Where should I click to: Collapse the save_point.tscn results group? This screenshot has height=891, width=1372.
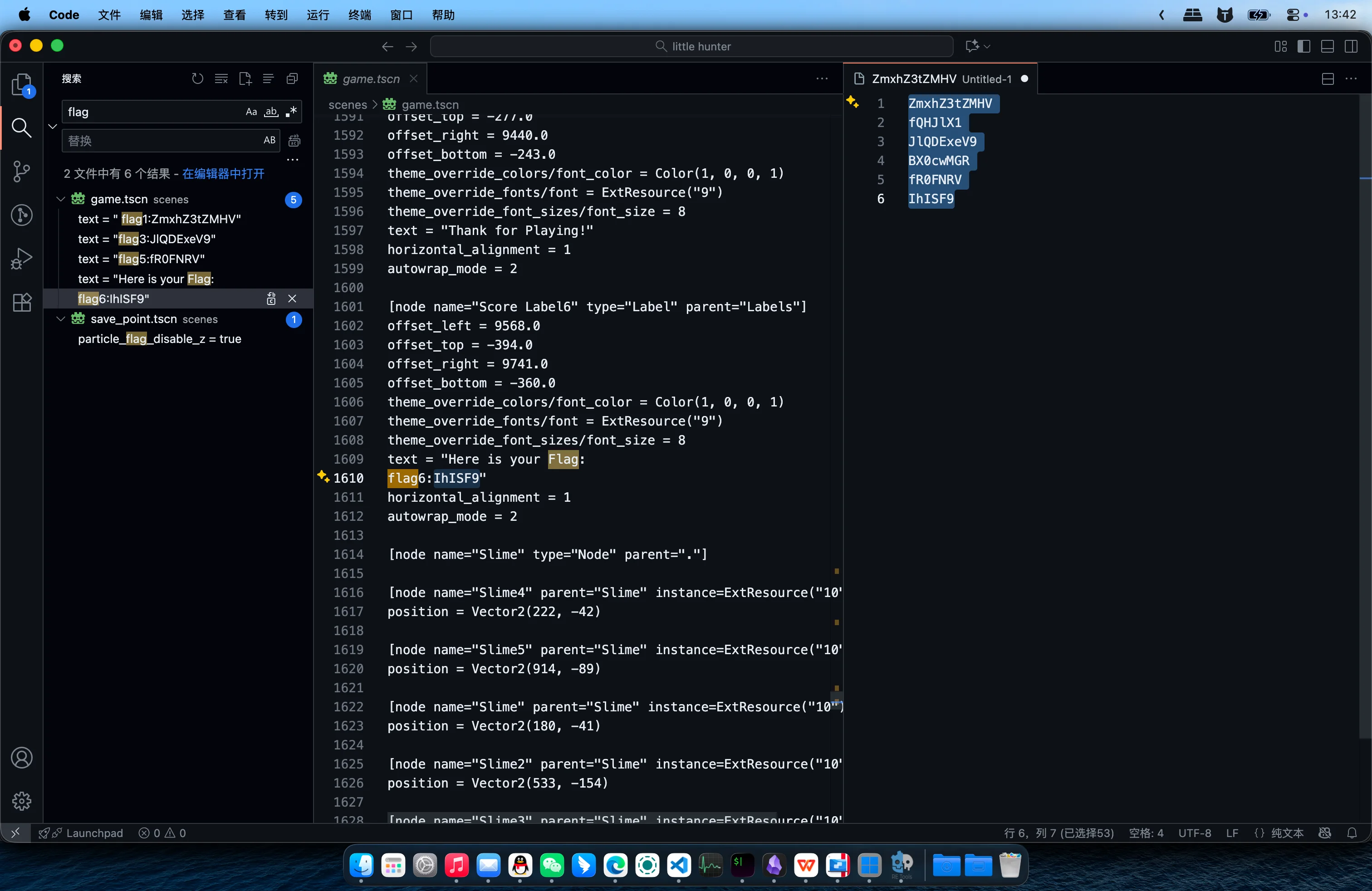60,319
